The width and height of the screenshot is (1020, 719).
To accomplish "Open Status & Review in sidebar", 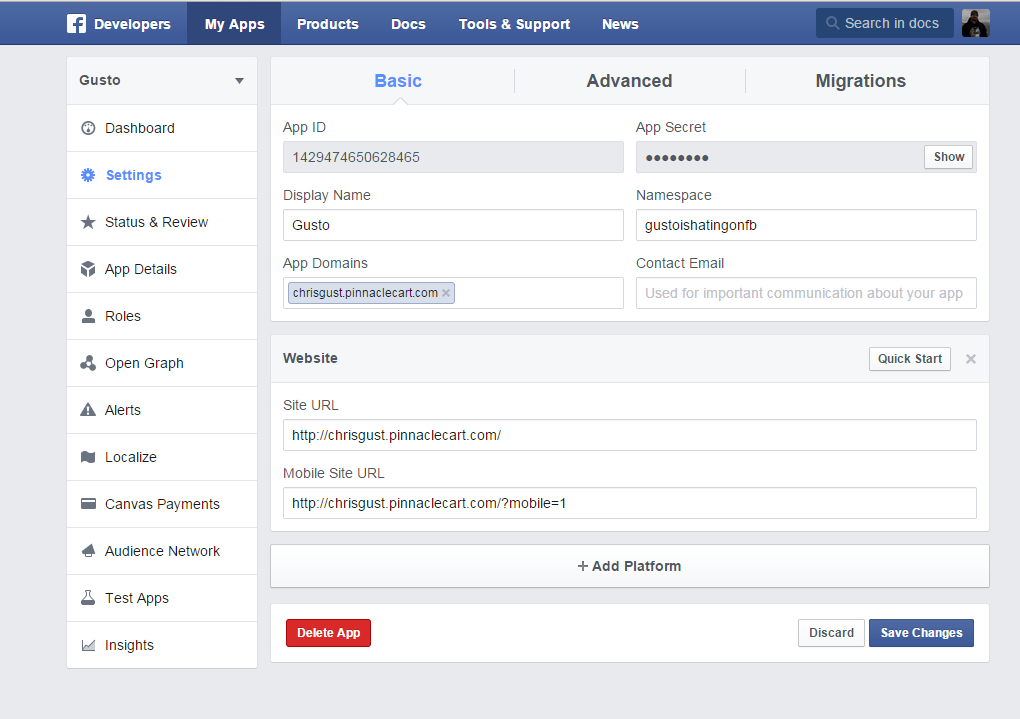I will (x=162, y=222).
